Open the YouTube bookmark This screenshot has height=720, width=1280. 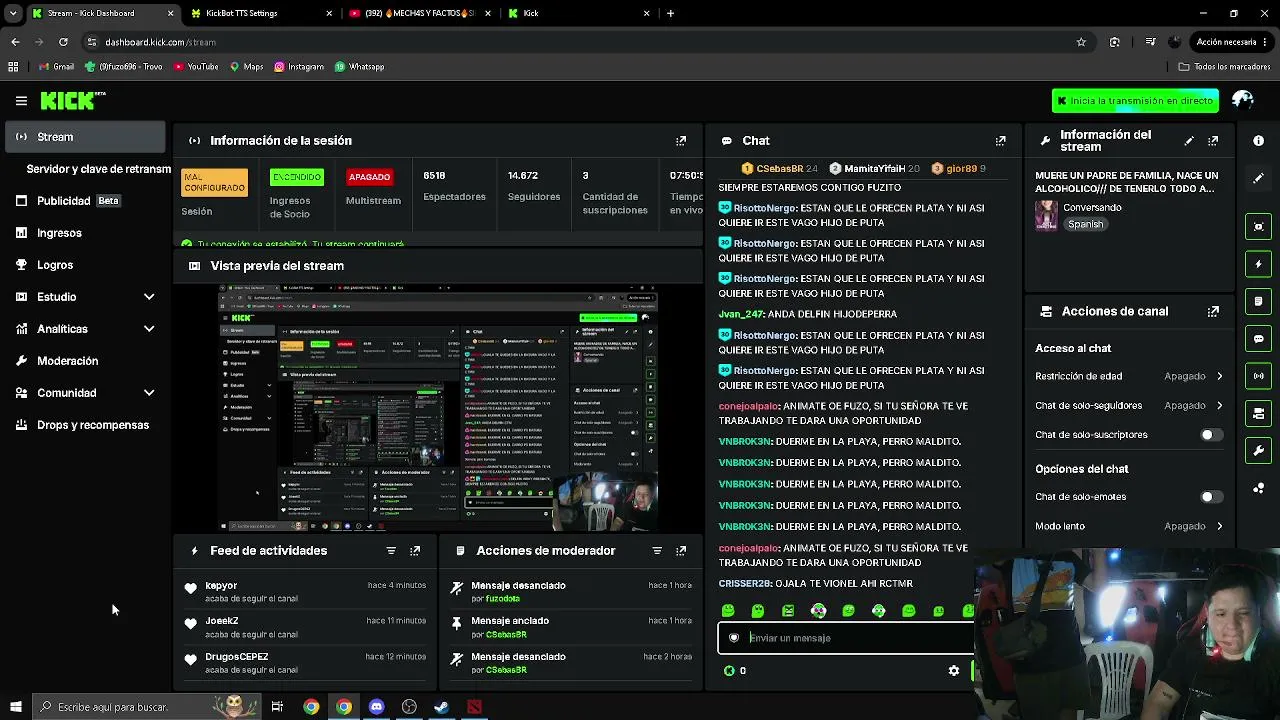pyautogui.click(x=196, y=67)
